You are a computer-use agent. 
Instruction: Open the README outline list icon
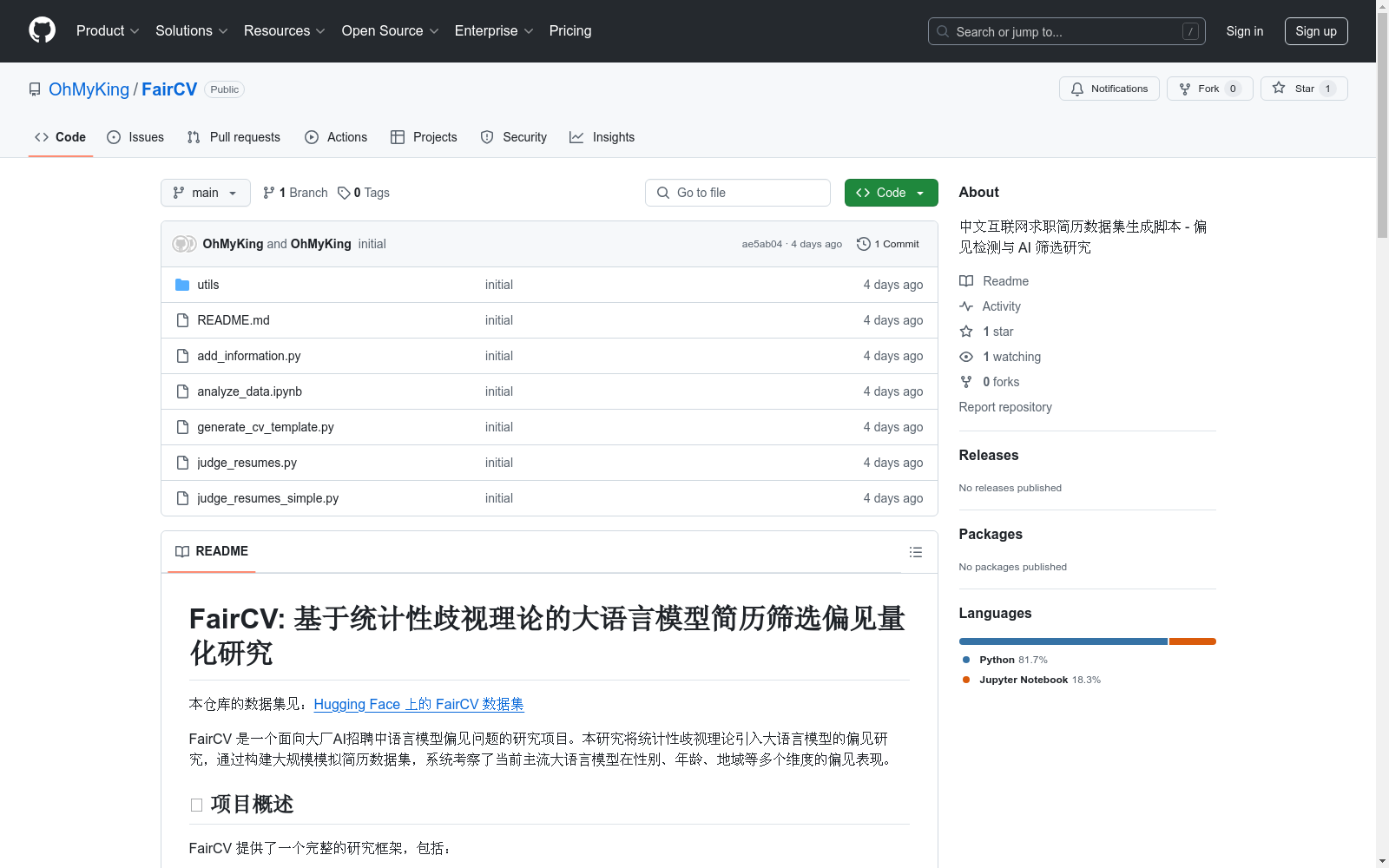coord(915,551)
